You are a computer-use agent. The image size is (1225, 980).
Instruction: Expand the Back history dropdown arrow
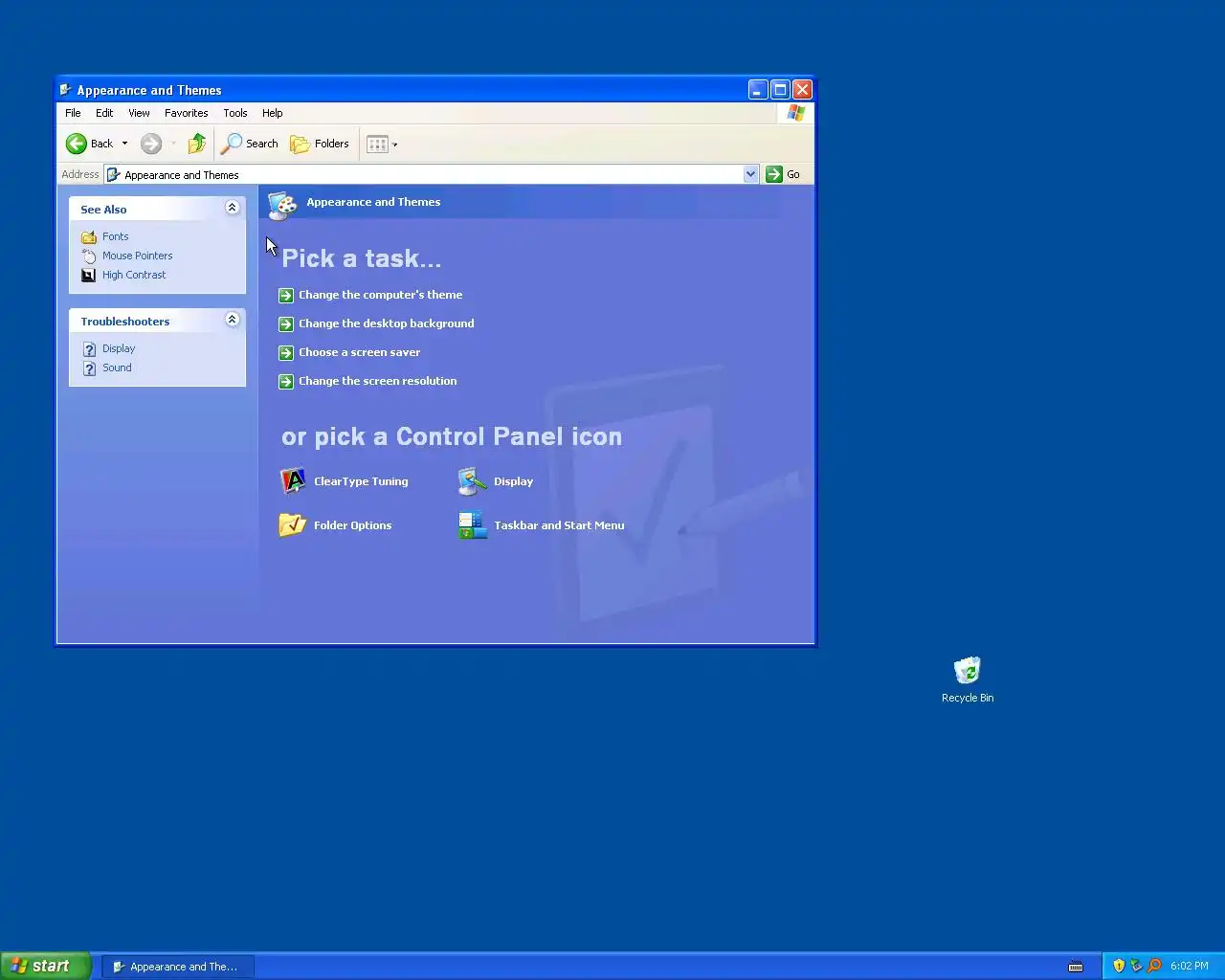[124, 144]
